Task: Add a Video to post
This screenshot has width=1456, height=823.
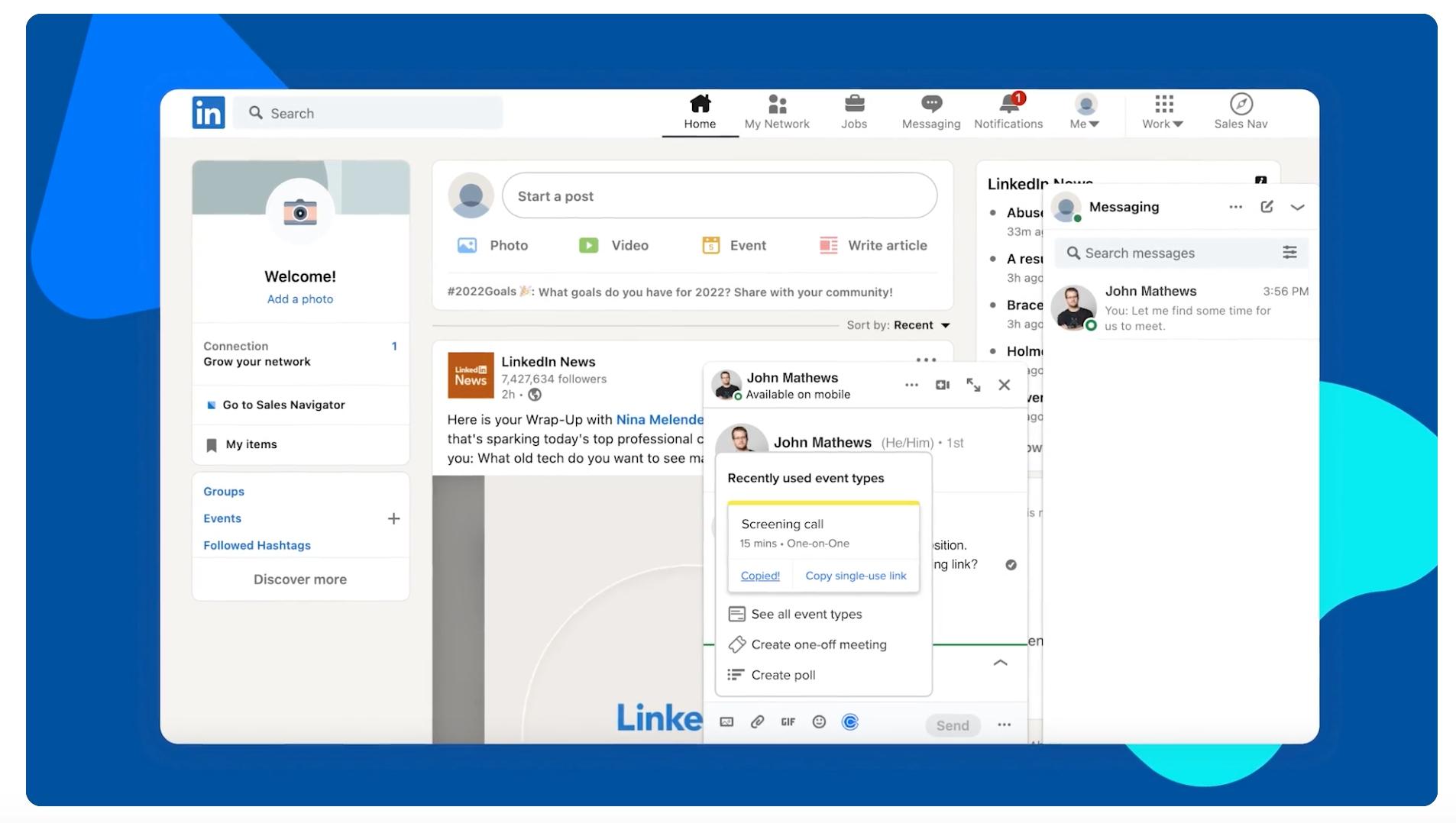Action: click(x=613, y=245)
